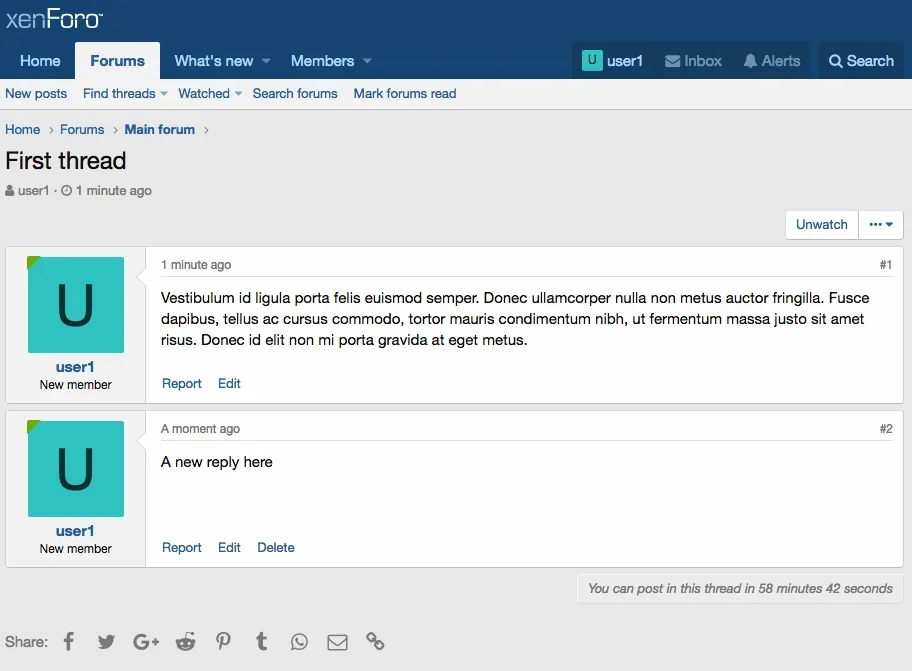Go to the Home tab
The height and width of the screenshot is (671, 912).
40,61
